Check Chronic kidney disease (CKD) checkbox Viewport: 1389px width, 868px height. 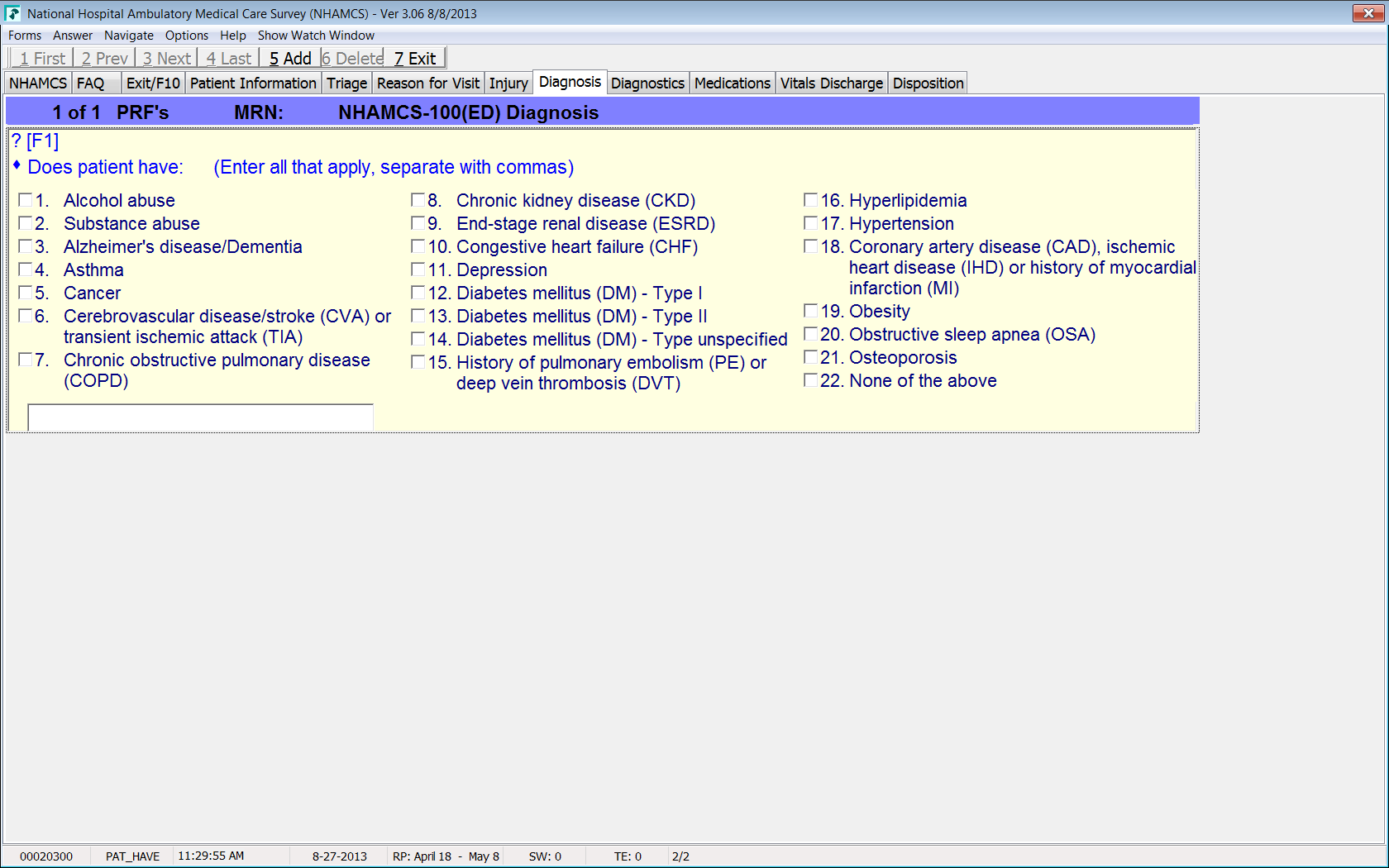[418, 200]
